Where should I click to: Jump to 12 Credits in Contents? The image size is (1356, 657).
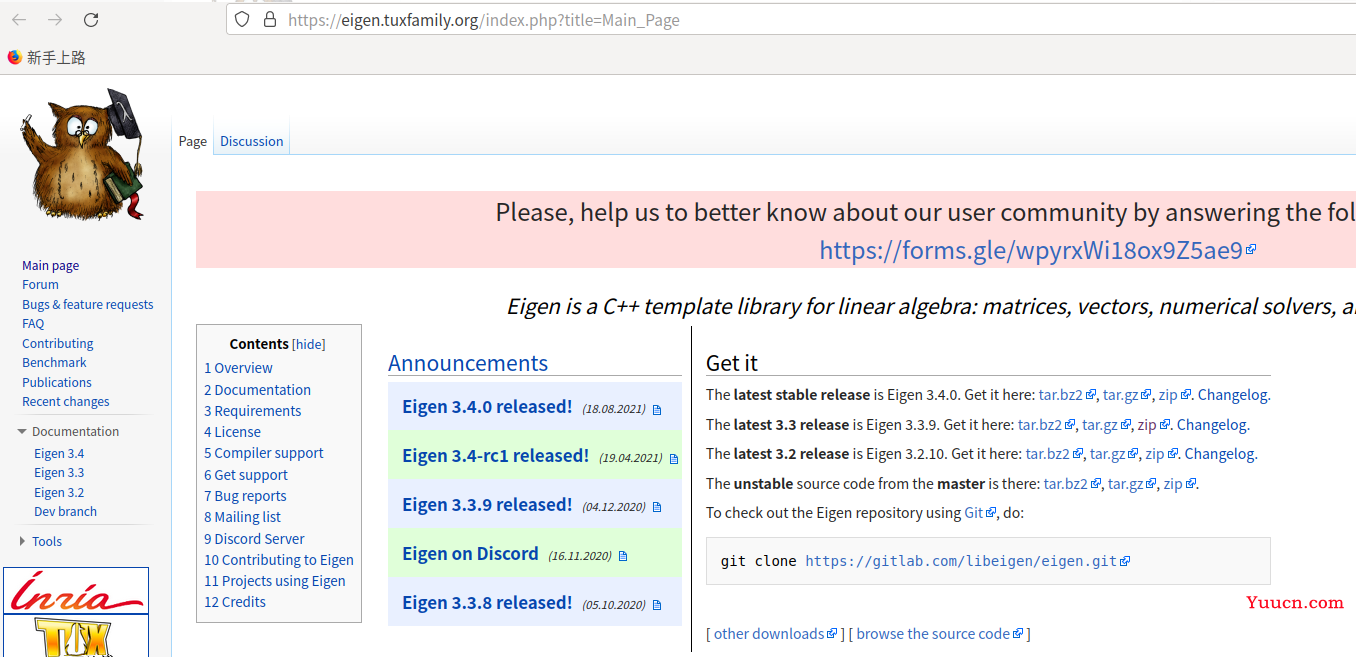pos(235,602)
